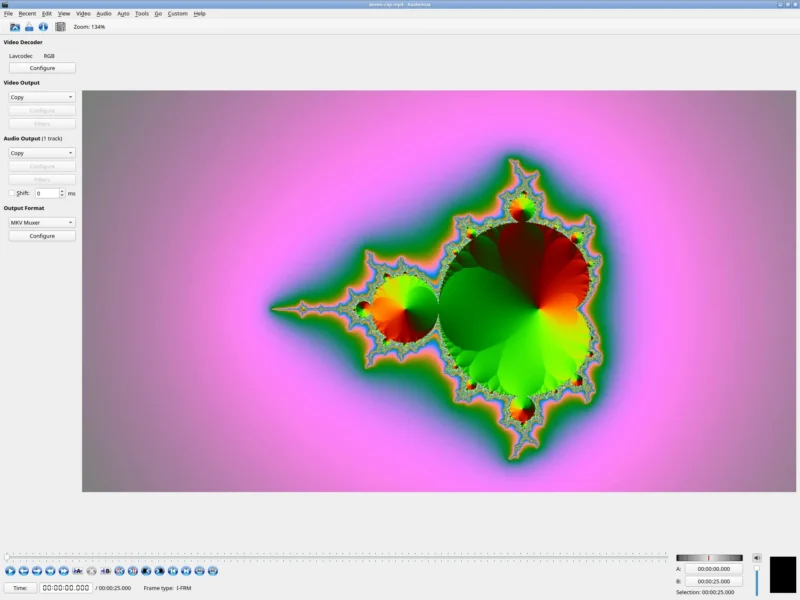Click the video navigation slider handle
The height and width of the screenshot is (600, 800).
pos(7,557)
